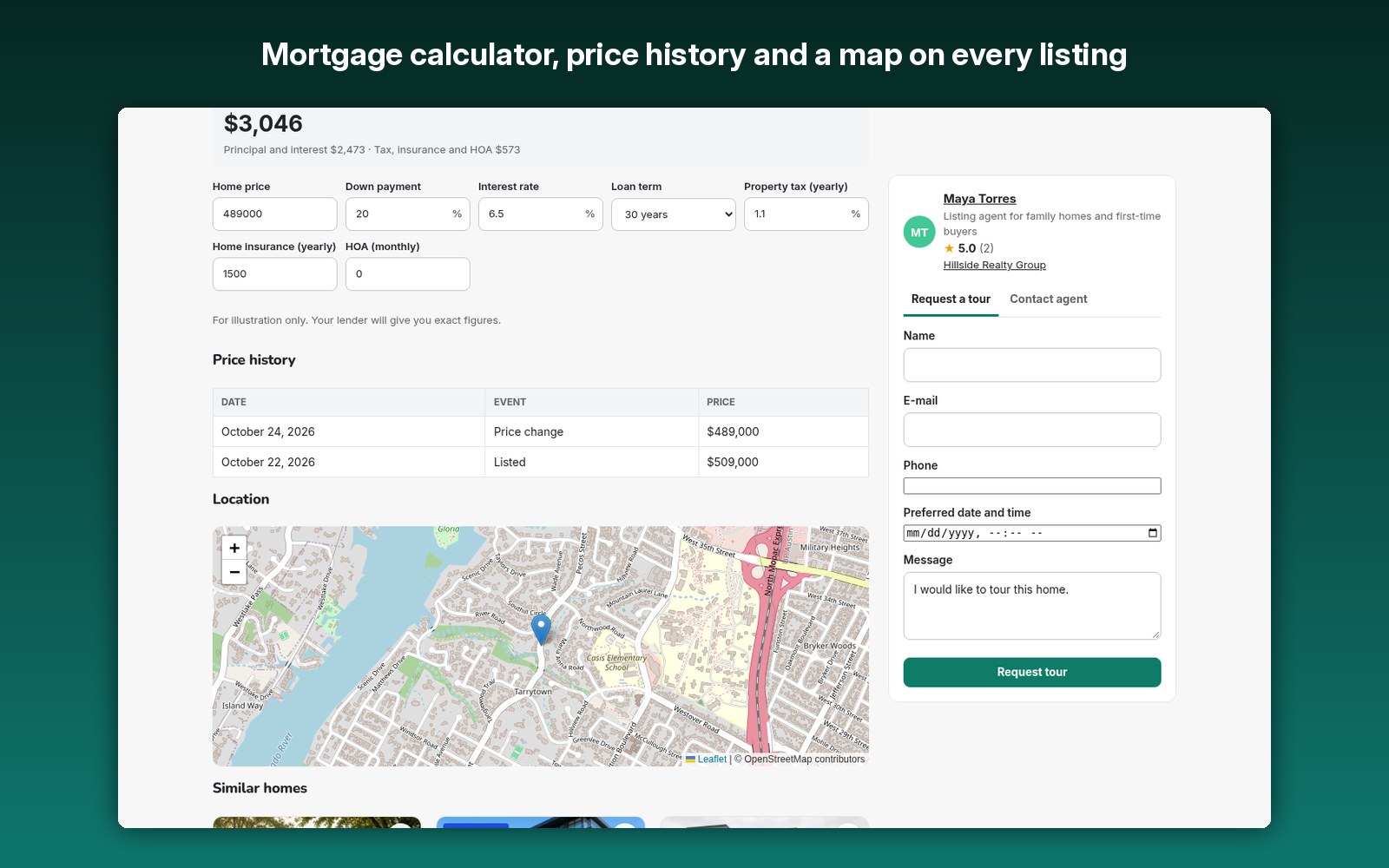Click the Home insurance yearly field

click(x=274, y=274)
